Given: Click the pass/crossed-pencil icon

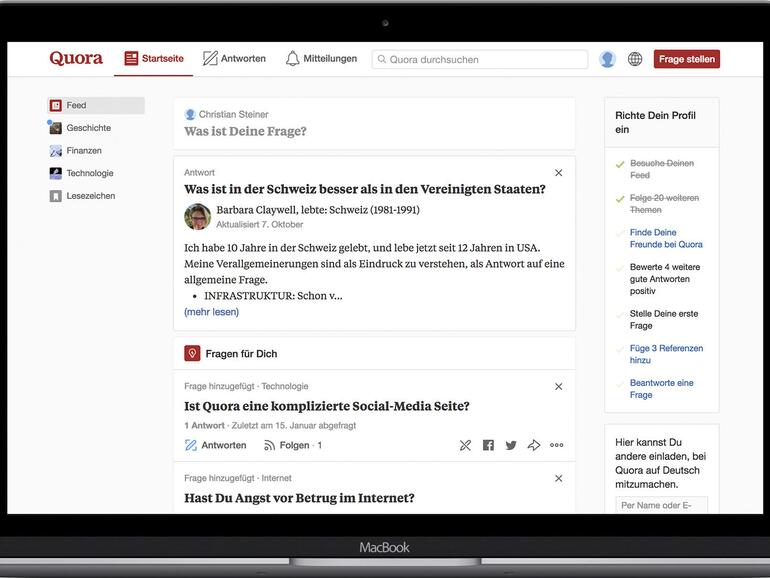Looking at the screenshot, I should (x=465, y=445).
